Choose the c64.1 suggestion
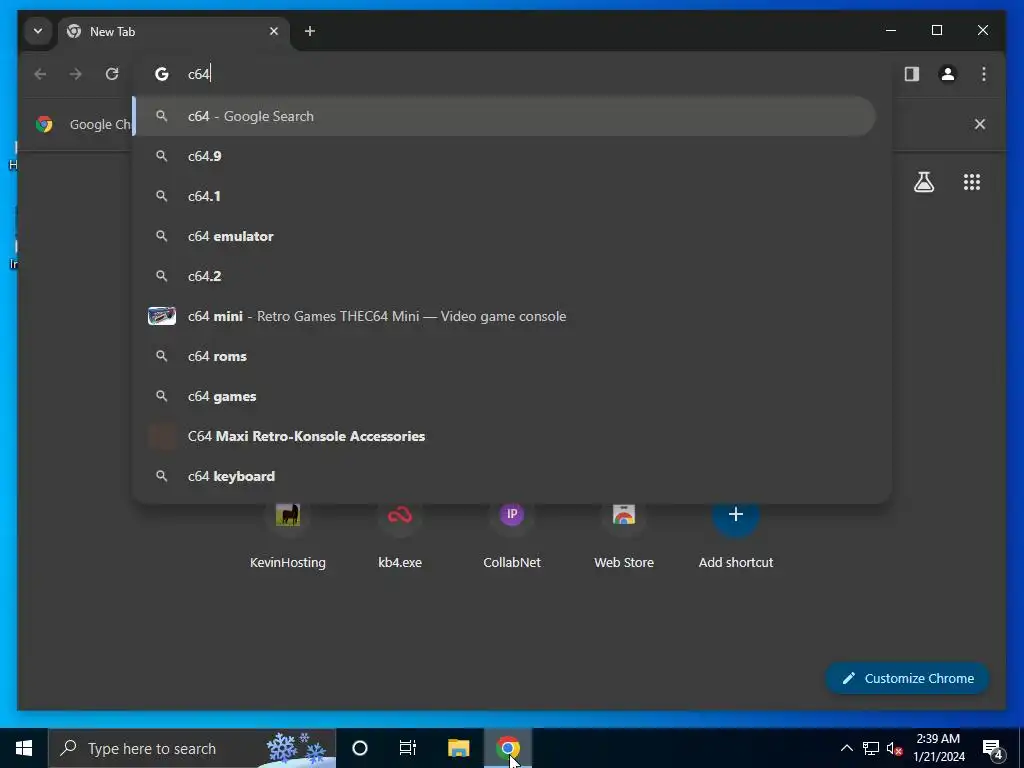This screenshot has width=1024, height=768. 504,196
